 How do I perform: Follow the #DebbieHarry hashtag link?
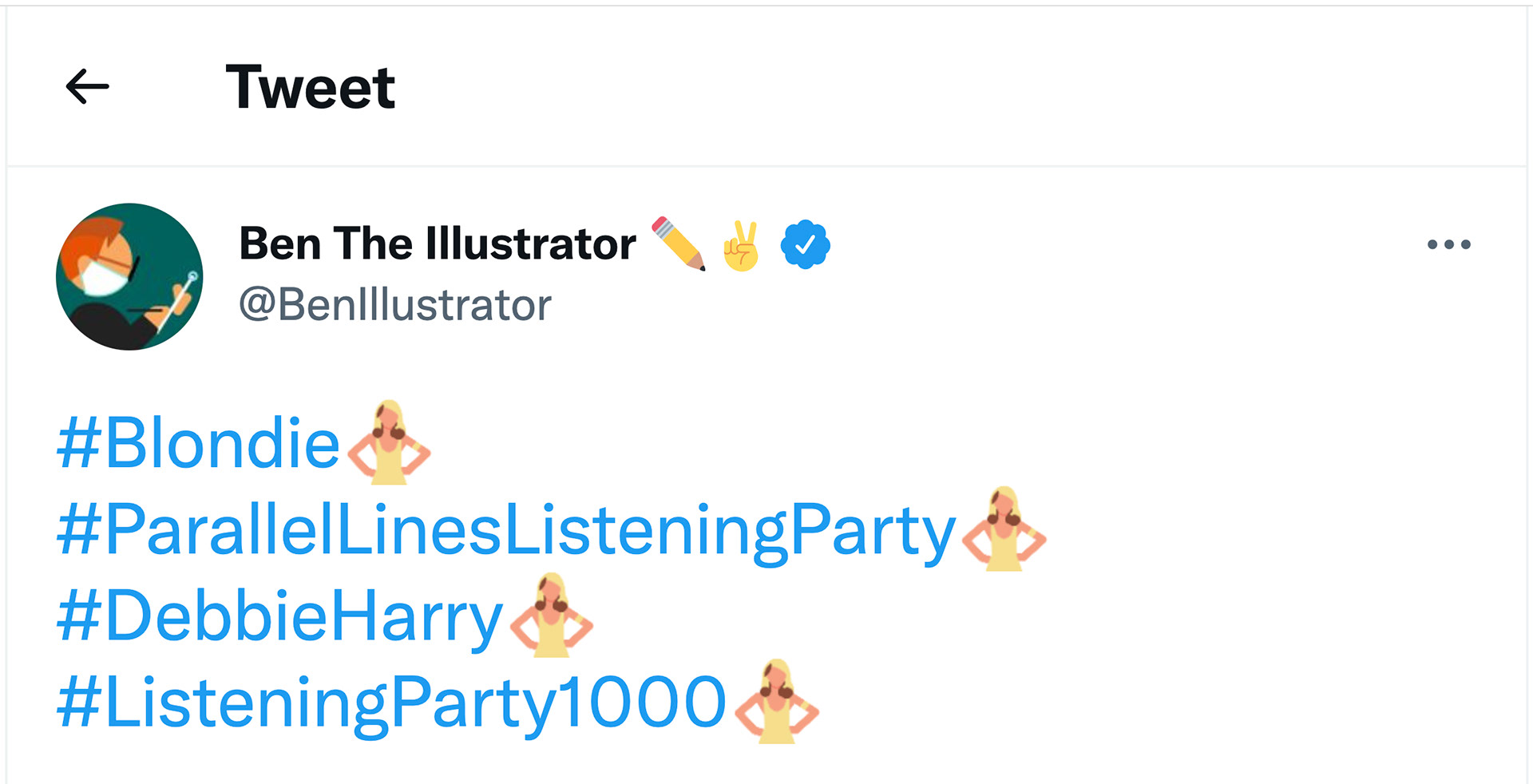tap(280, 616)
